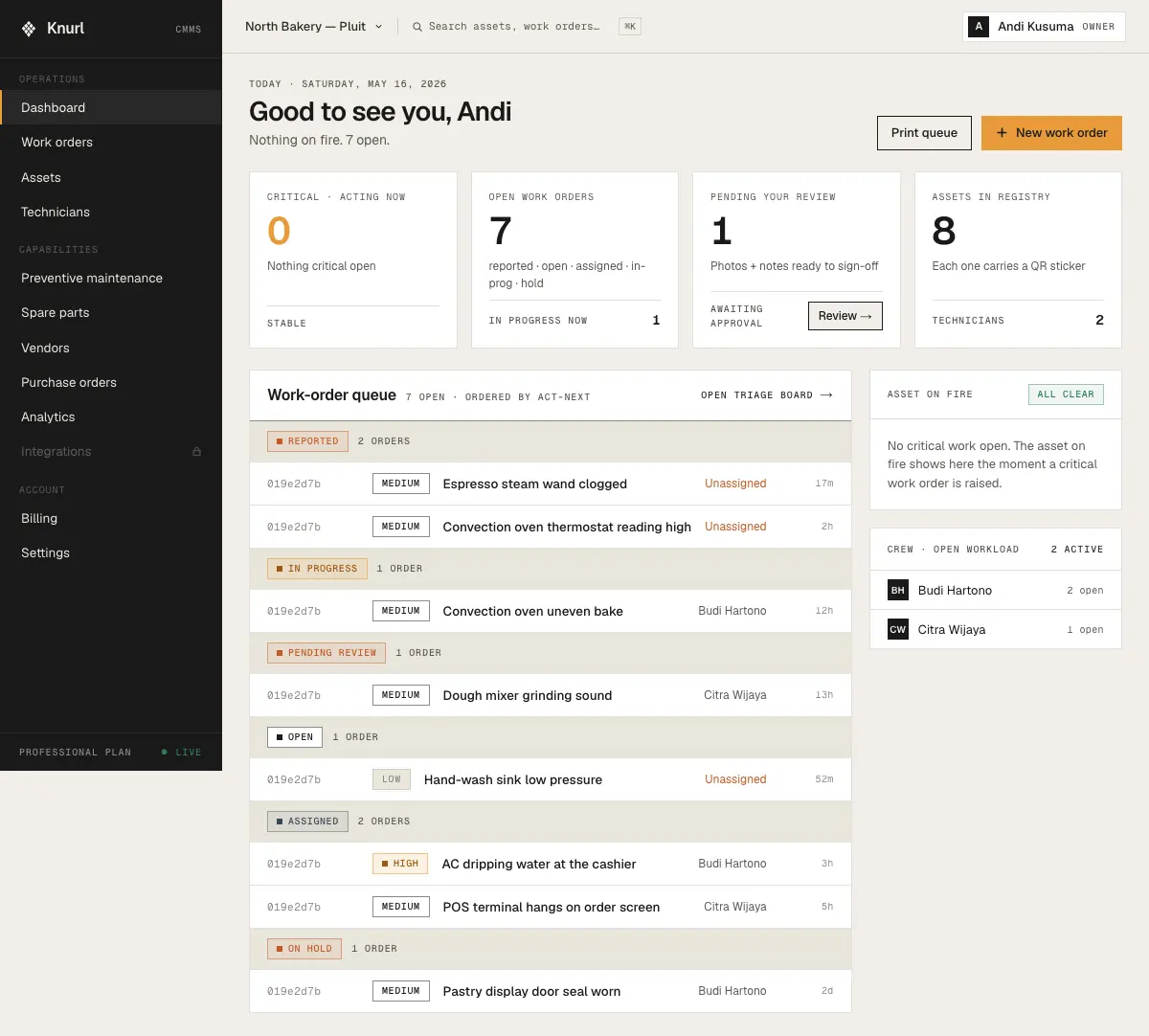Open the Espresso steam wand clogged order
Viewport: 1149px width, 1036px height.
coord(551,484)
